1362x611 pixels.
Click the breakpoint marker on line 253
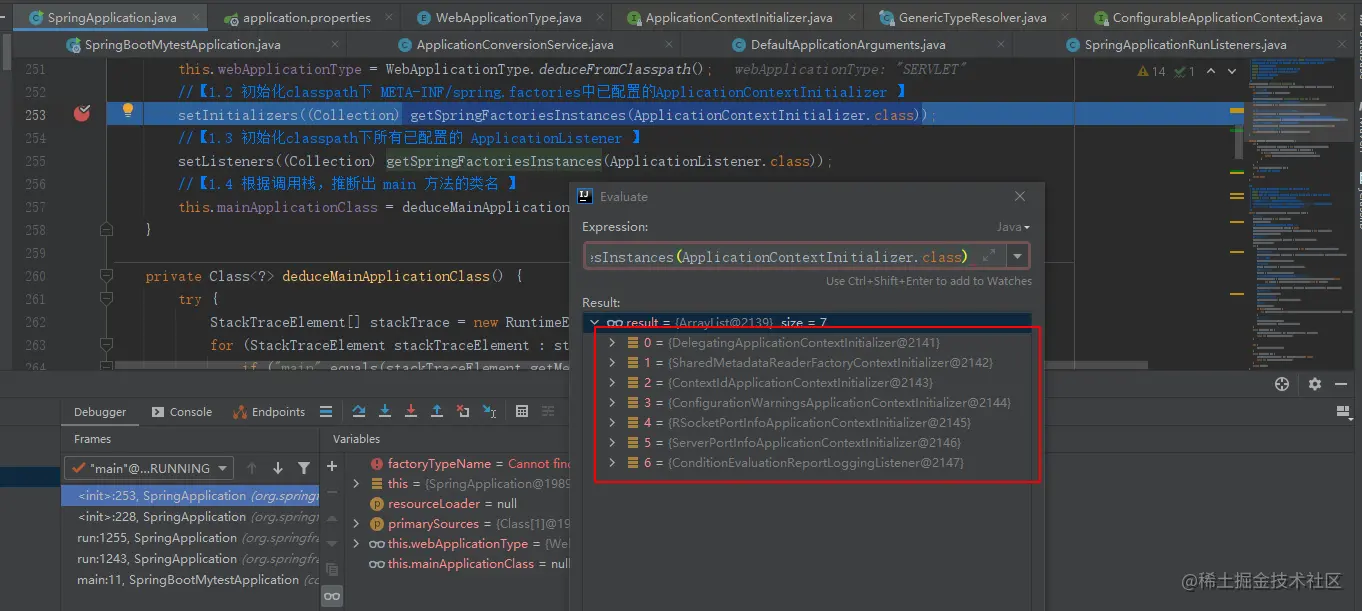pyautogui.click(x=82, y=114)
